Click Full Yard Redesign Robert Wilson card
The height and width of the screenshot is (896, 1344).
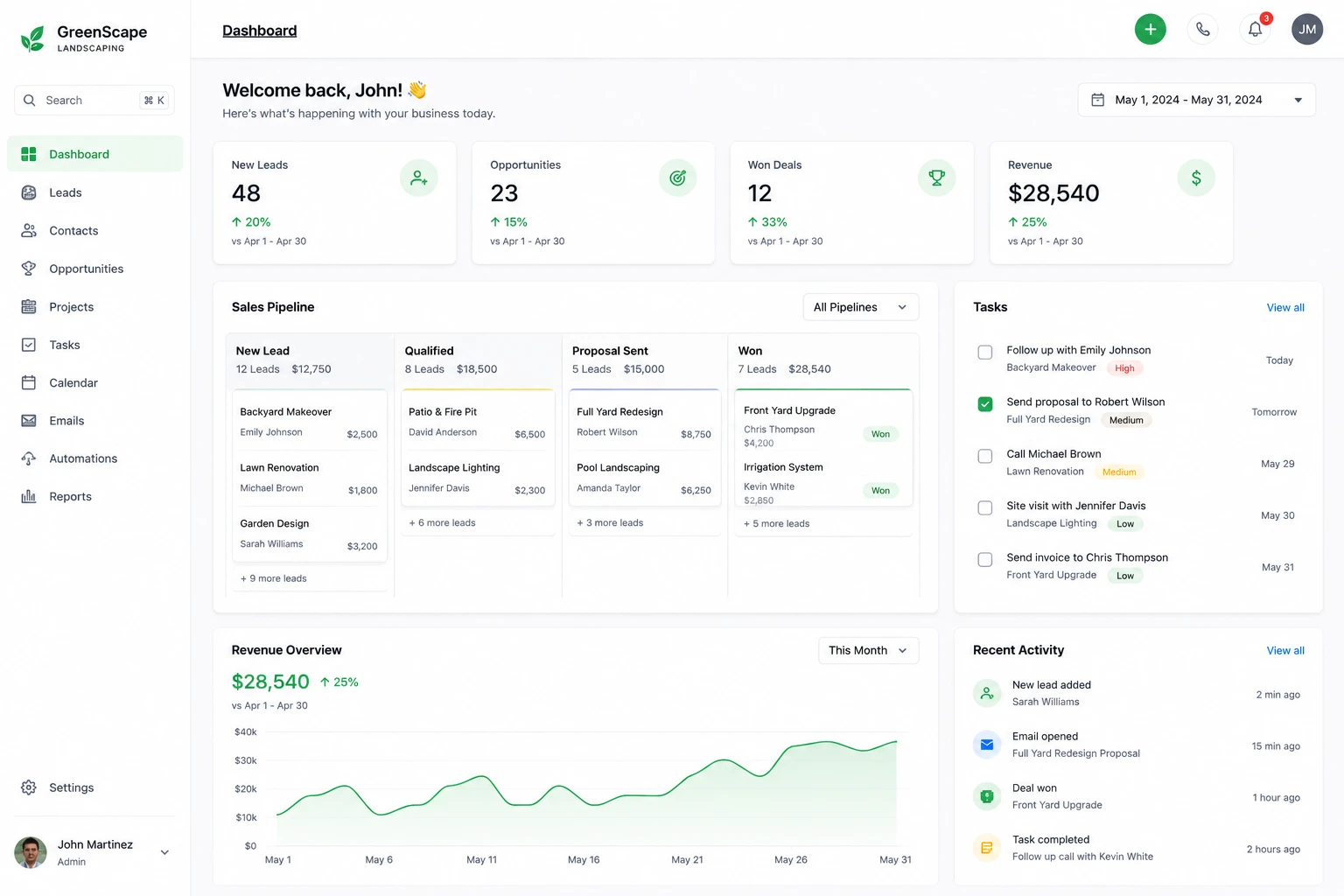[x=645, y=422]
